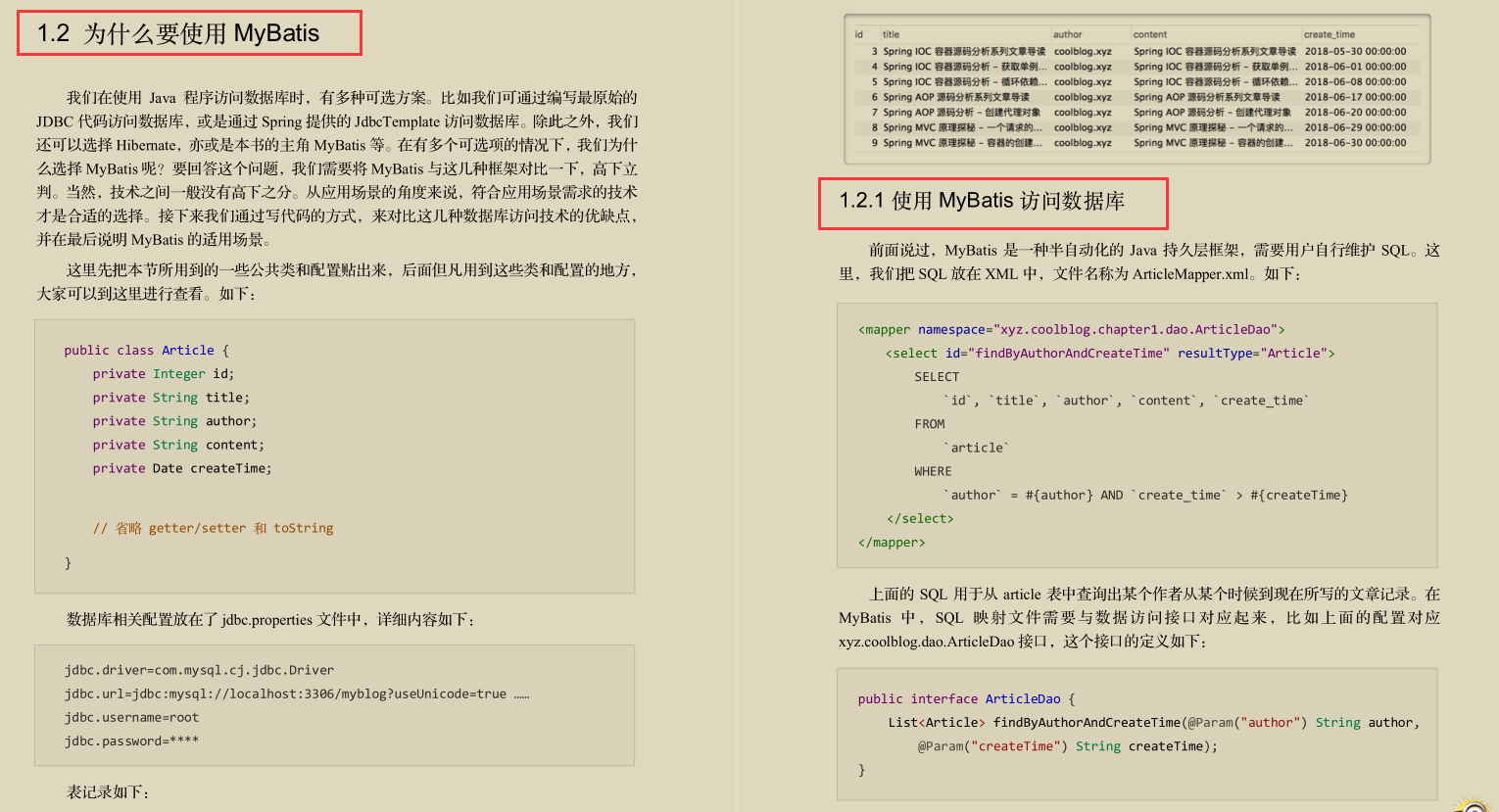Click the sentence mentioning jdbc.properties 文件

[270, 619]
